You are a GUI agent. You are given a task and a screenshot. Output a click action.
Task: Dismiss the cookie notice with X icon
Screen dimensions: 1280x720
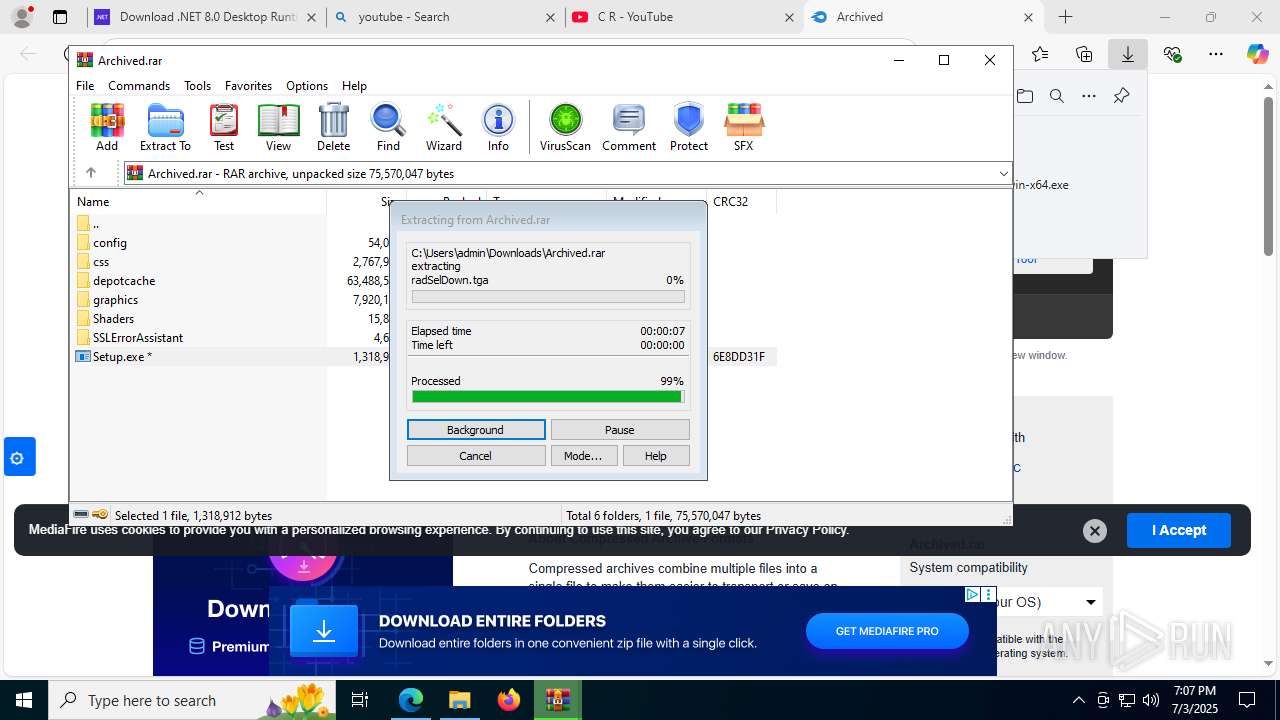coord(1095,531)
